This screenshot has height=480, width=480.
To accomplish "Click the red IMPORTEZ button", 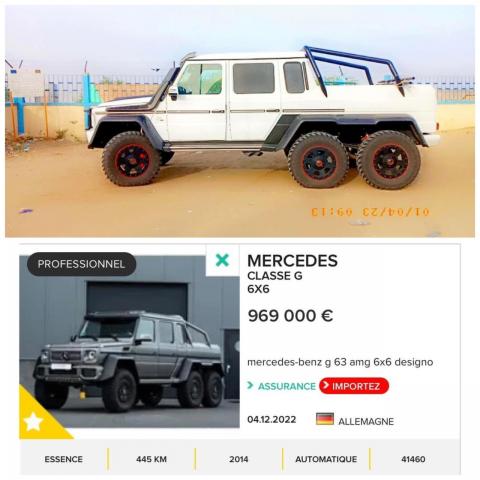I will (354, 386).
